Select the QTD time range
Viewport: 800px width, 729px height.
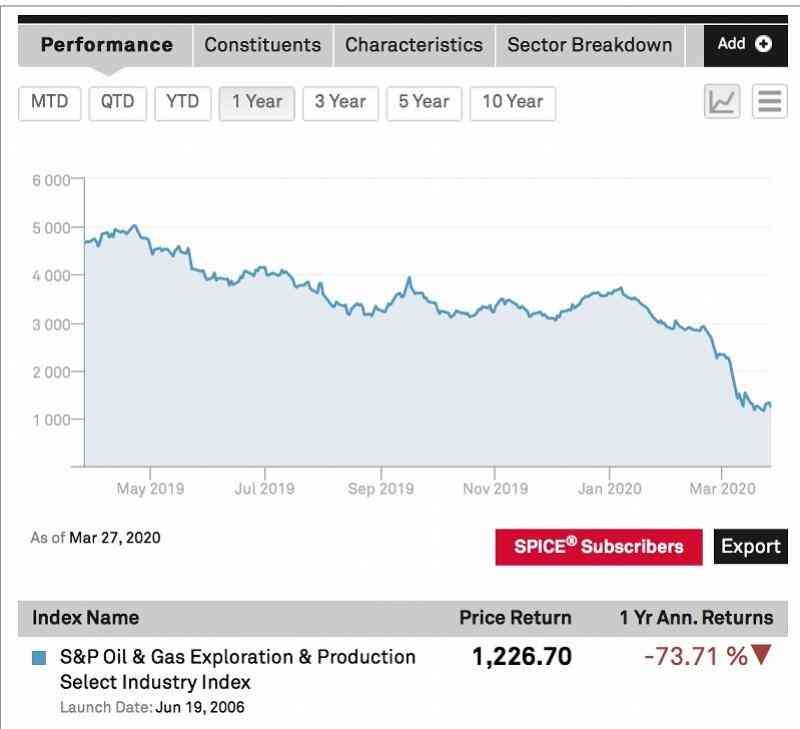[x=117, y=102]
